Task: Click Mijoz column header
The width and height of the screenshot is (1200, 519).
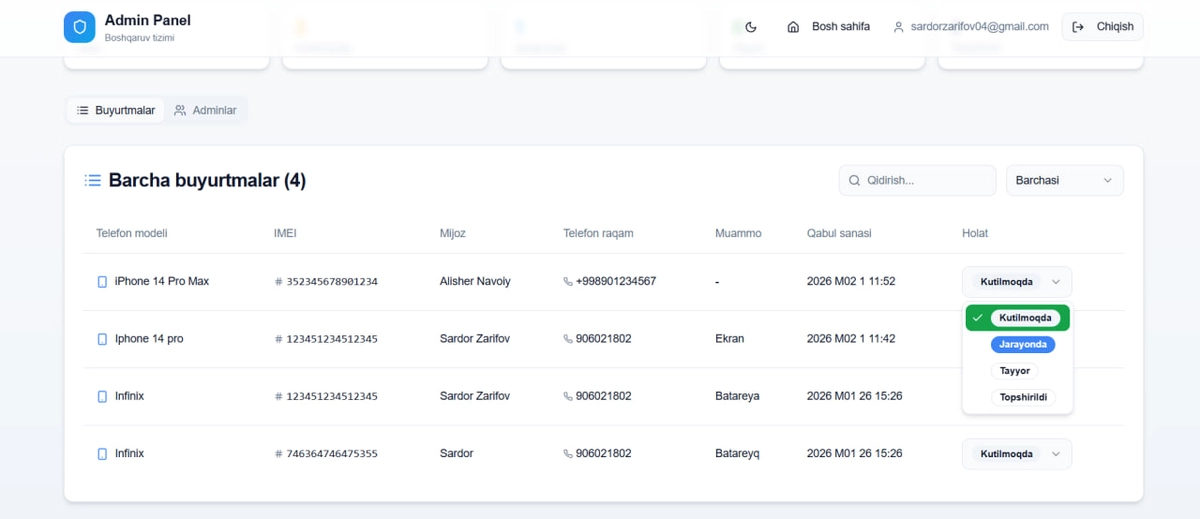Action: [x=453, y=233]
